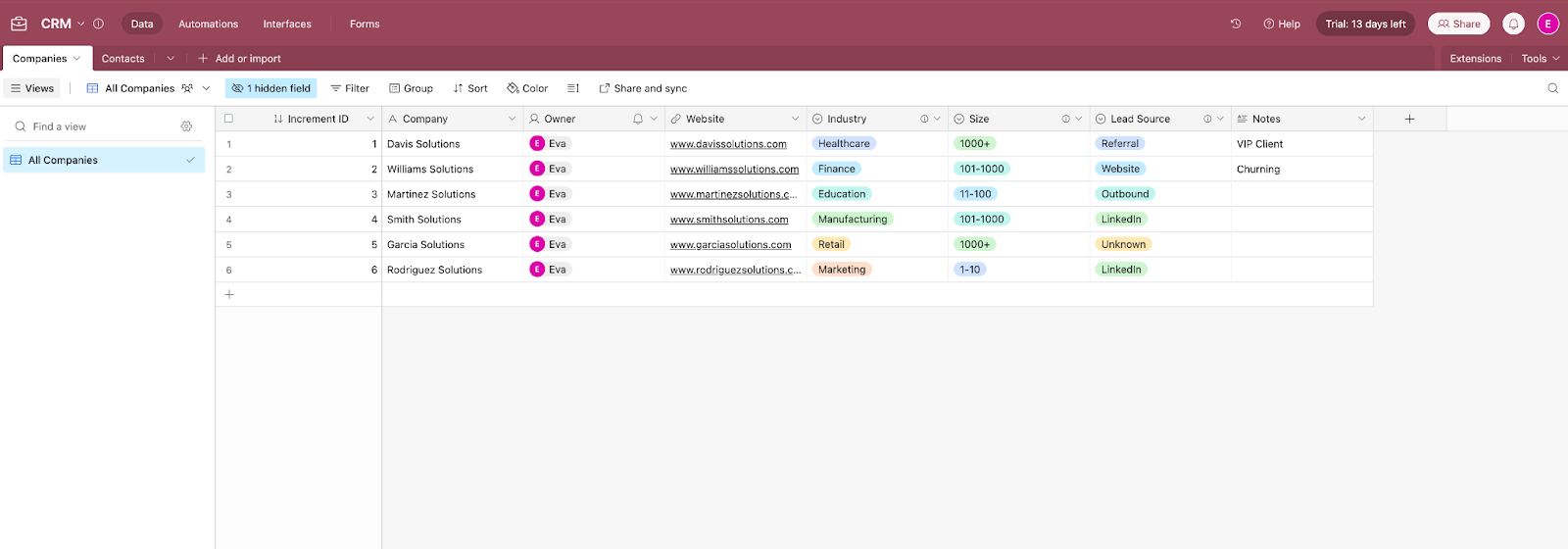Click Add or import button
The width and height of the screenshot is (1568, 549).
pyautogui.click(x=239, y=59)
